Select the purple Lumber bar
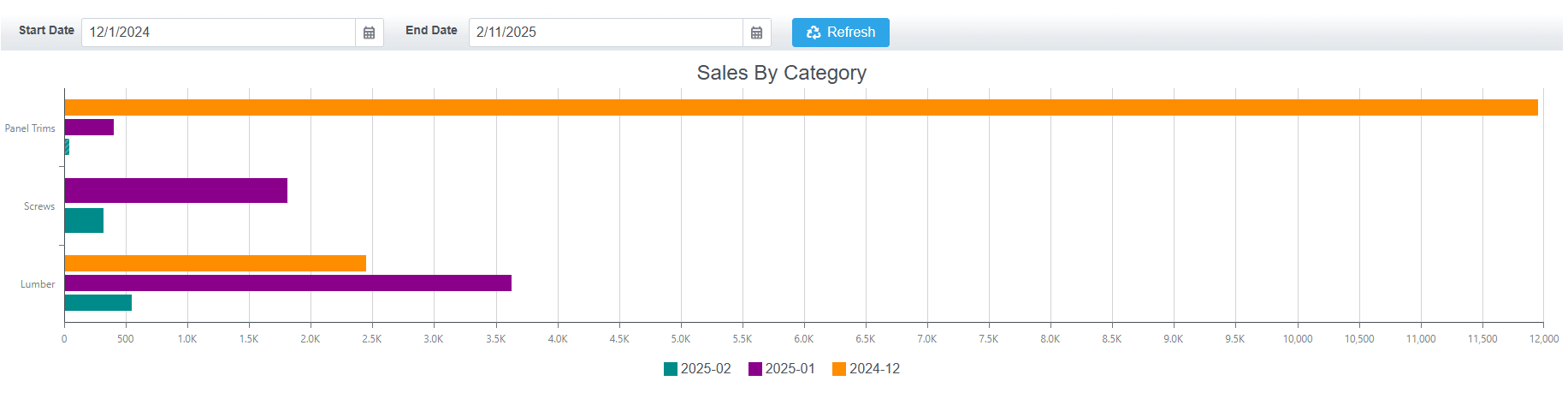 coord(287,283)
